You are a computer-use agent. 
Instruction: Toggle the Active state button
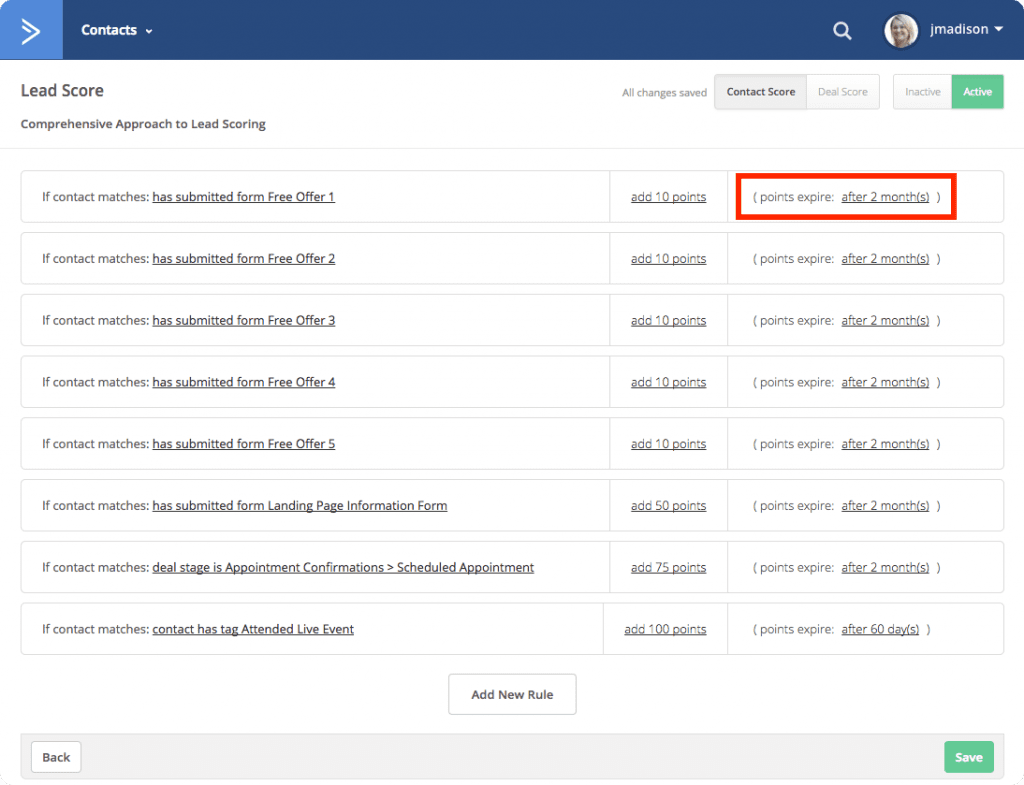(x=977, y=91)
